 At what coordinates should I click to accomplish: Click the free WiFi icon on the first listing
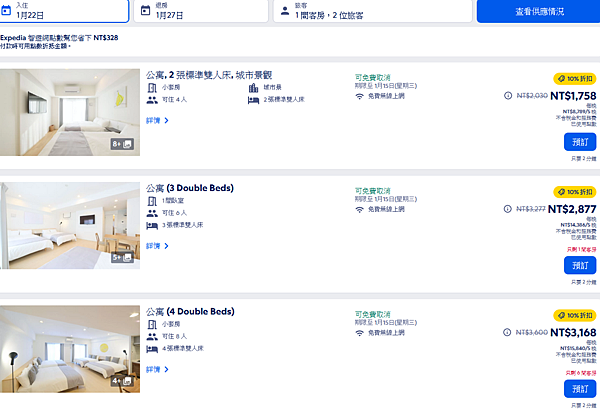coord(360,95)
